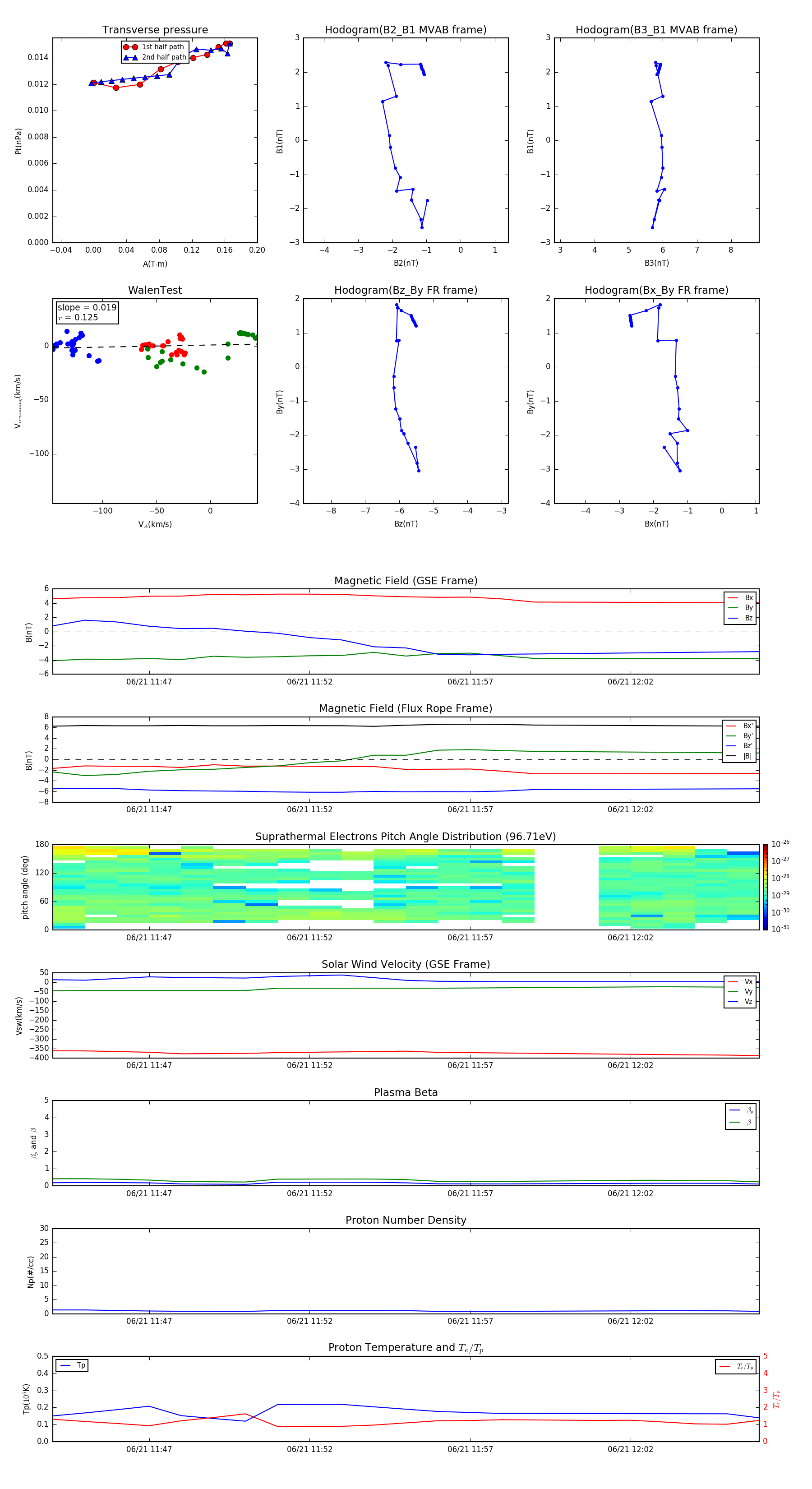
Task: Click the 'Pt(nPa)' y-axis label
Action: coord(18,141)
